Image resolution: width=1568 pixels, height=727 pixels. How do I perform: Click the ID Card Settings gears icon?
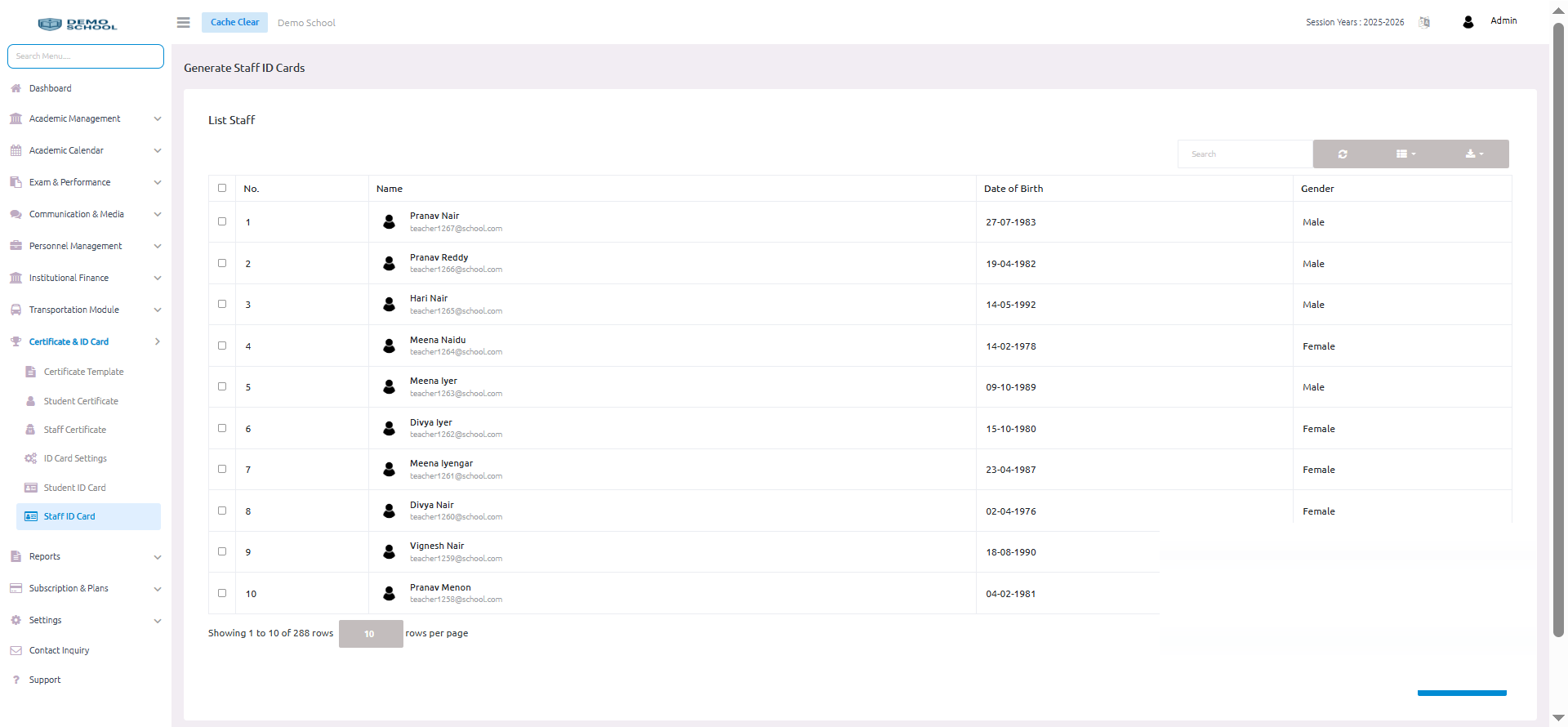[31, 458]
